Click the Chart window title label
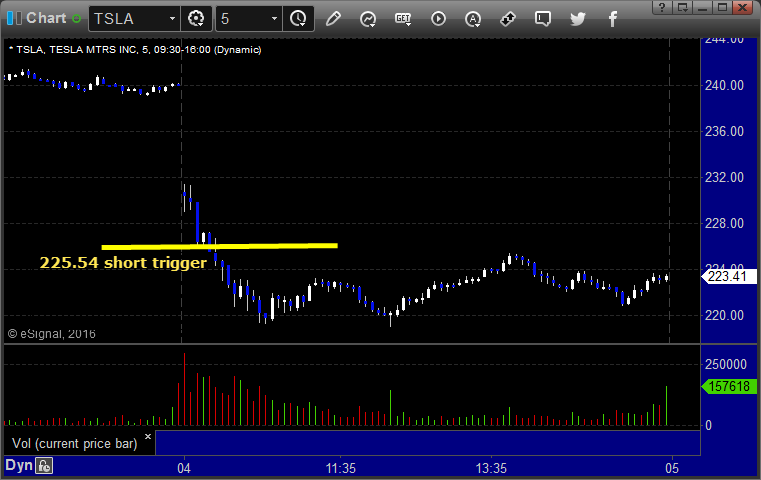761x480 pixels. point(46,18)
